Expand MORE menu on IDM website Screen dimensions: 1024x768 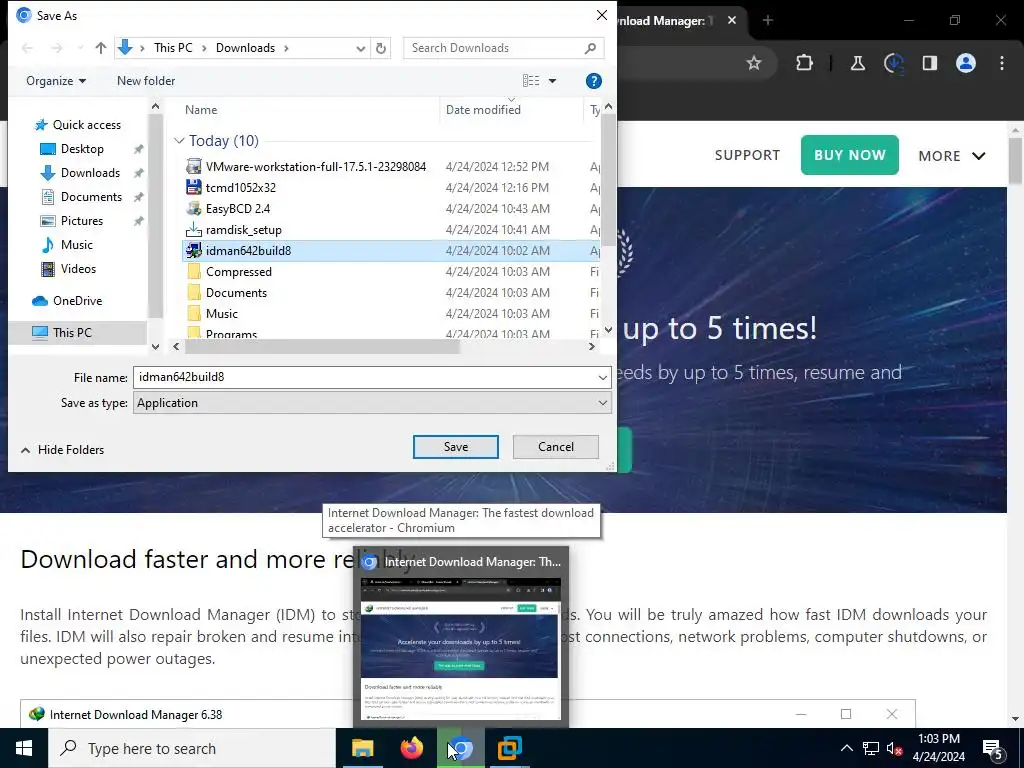952,156
